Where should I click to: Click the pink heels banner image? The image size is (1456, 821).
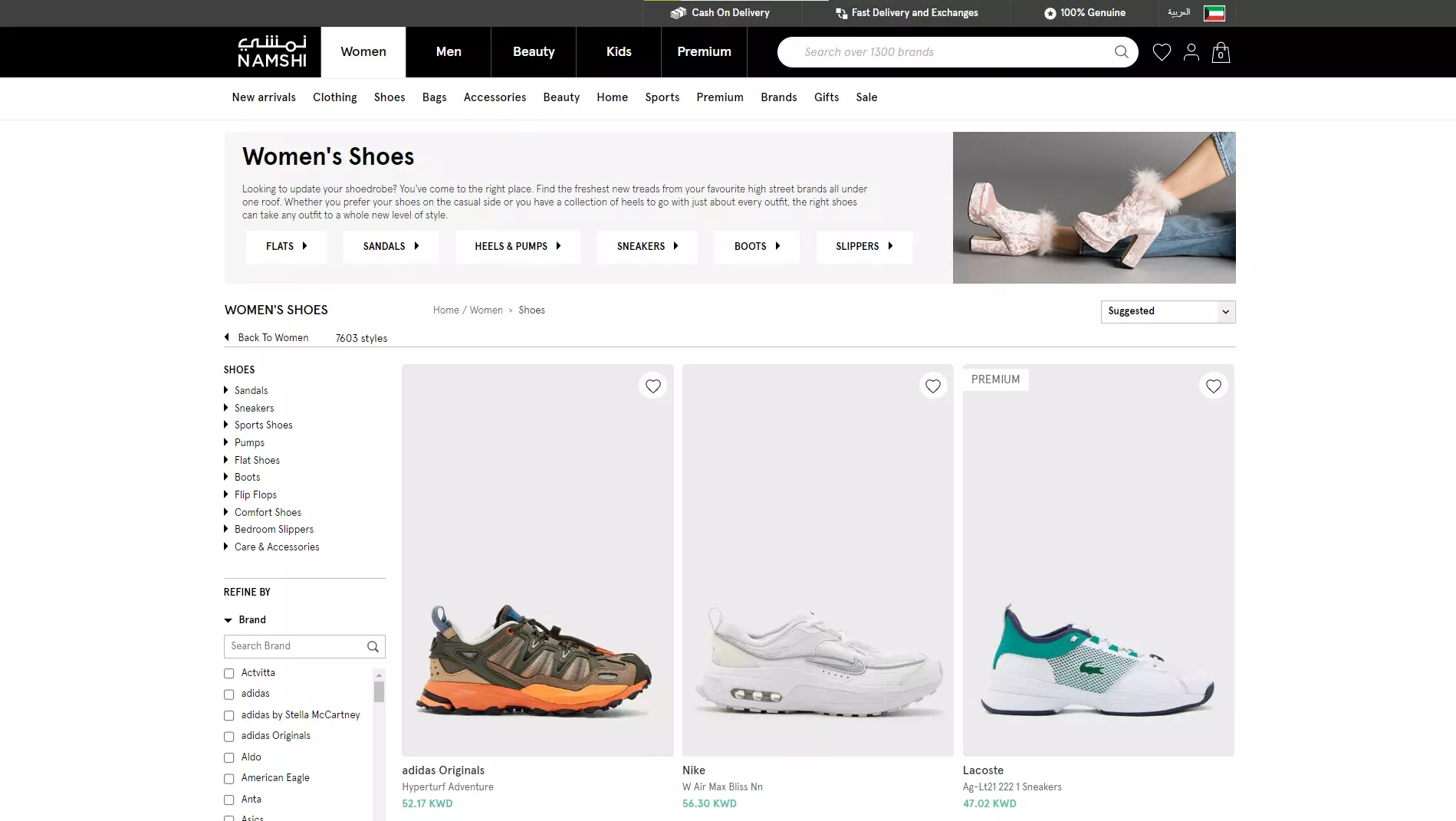(1094, 208)
